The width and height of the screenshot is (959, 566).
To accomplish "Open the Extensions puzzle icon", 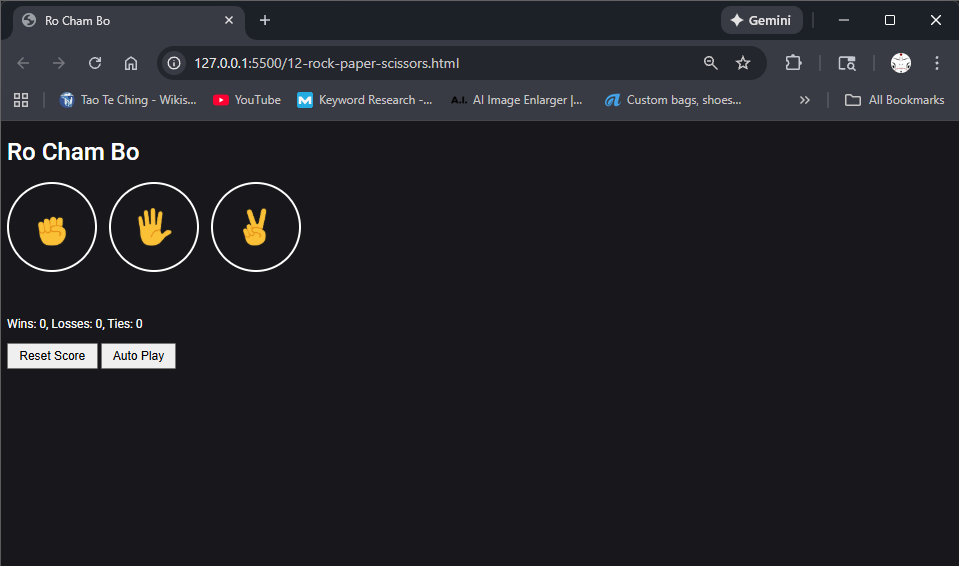I will 793,63.
